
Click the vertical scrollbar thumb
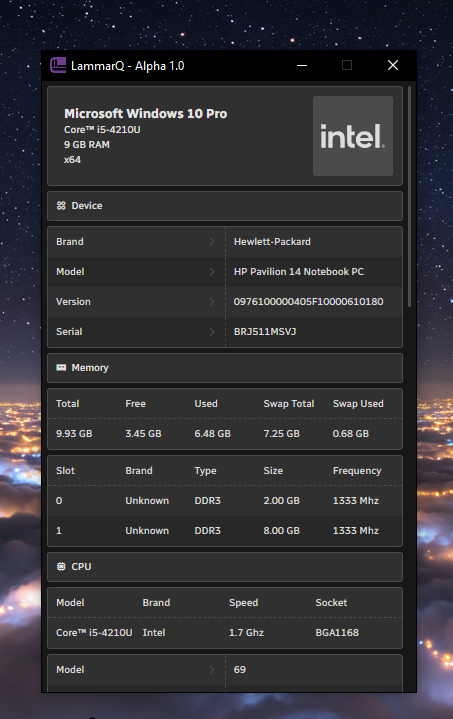coord(409,196)
